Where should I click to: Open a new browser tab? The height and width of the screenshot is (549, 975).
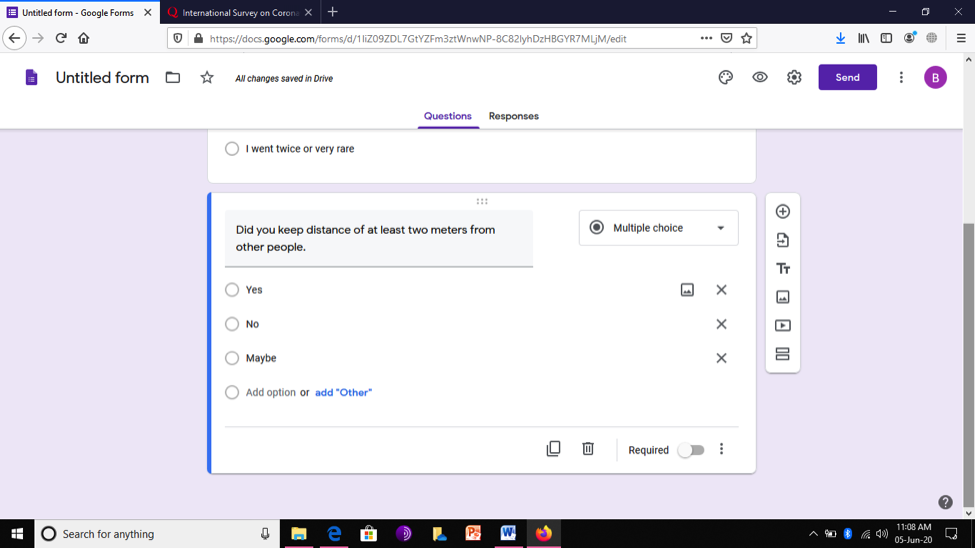(333, 12)
